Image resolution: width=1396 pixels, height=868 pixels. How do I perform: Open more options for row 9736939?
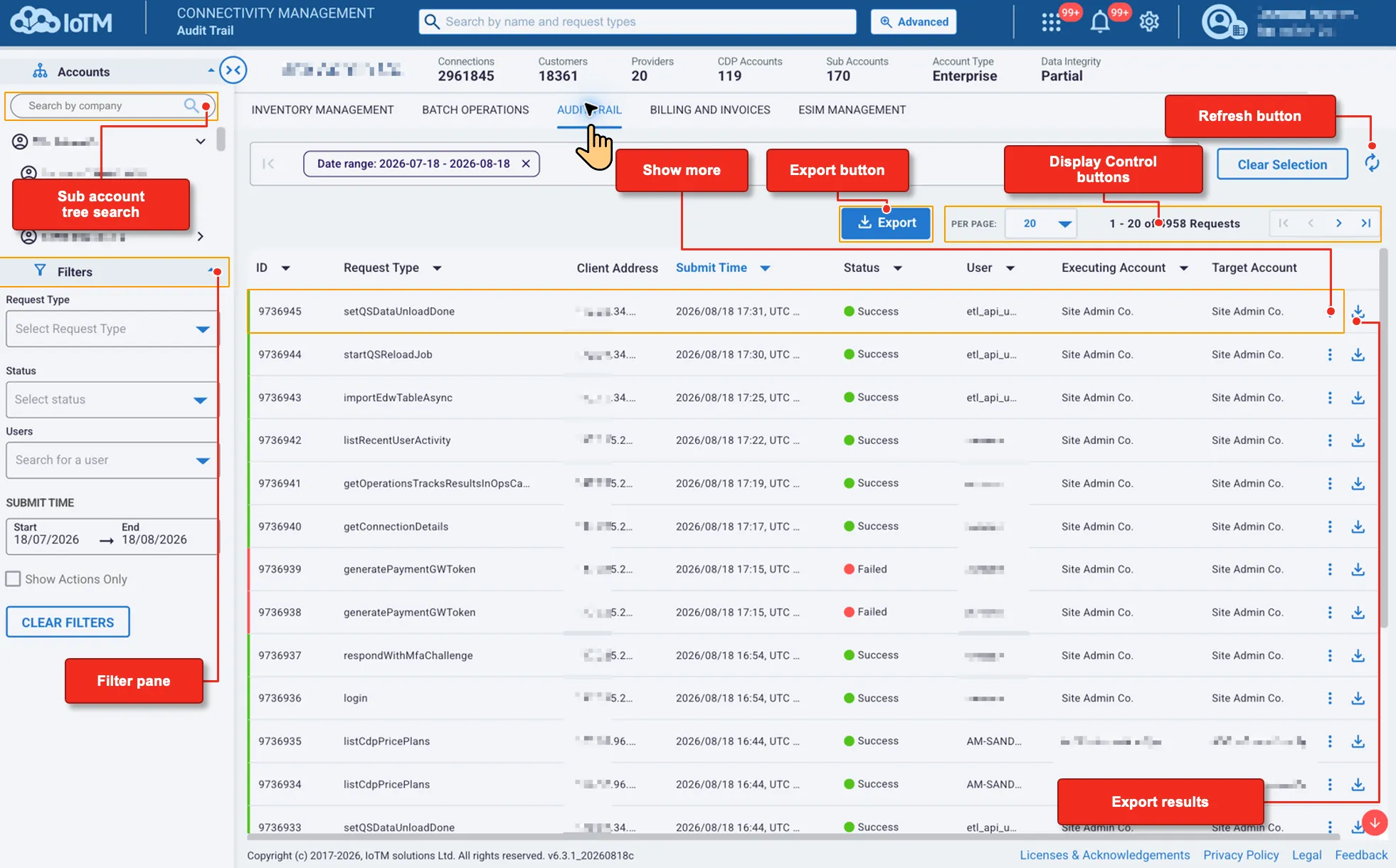tap(1330, 569)
